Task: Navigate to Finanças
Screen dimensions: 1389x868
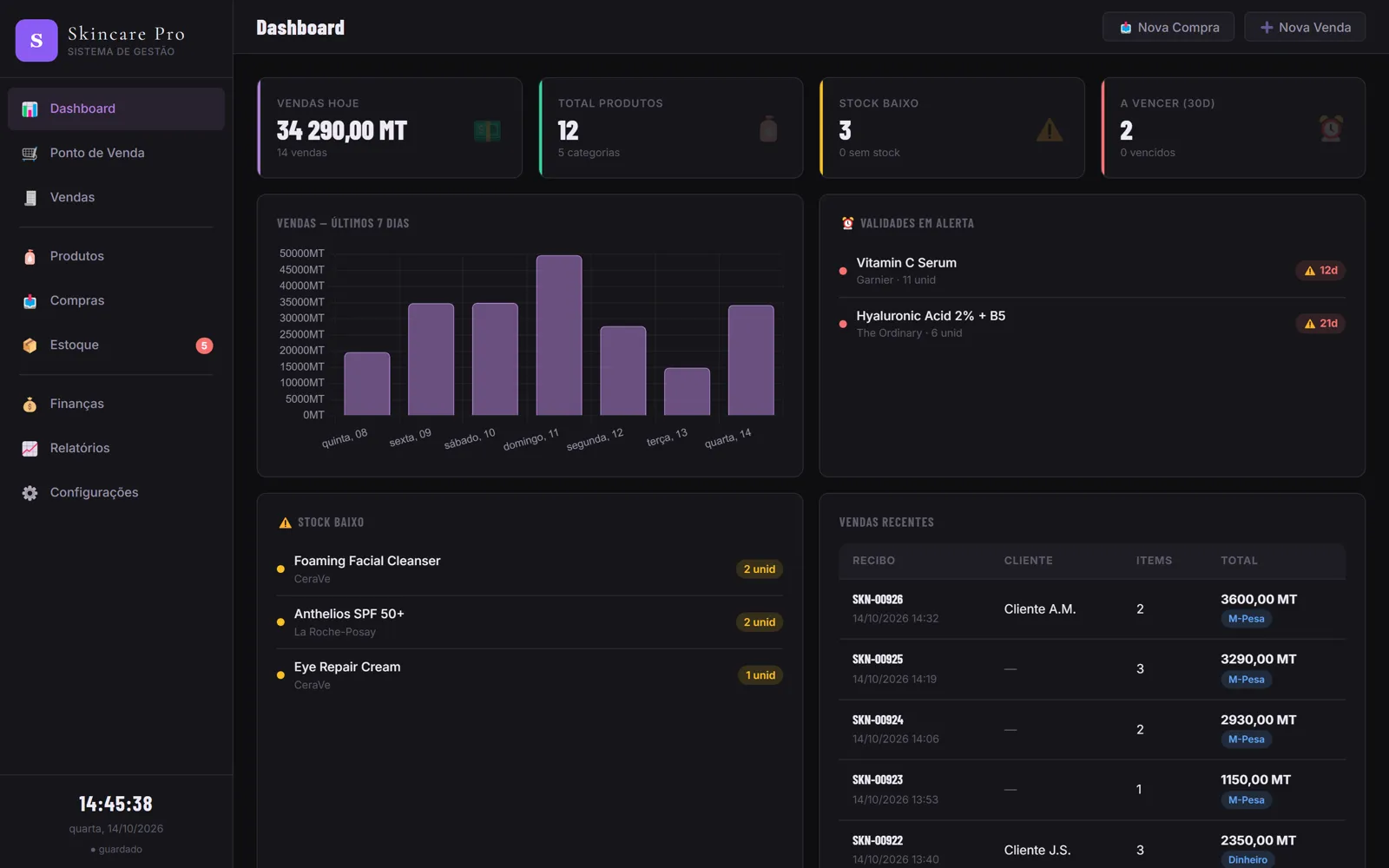Action: 116,404
